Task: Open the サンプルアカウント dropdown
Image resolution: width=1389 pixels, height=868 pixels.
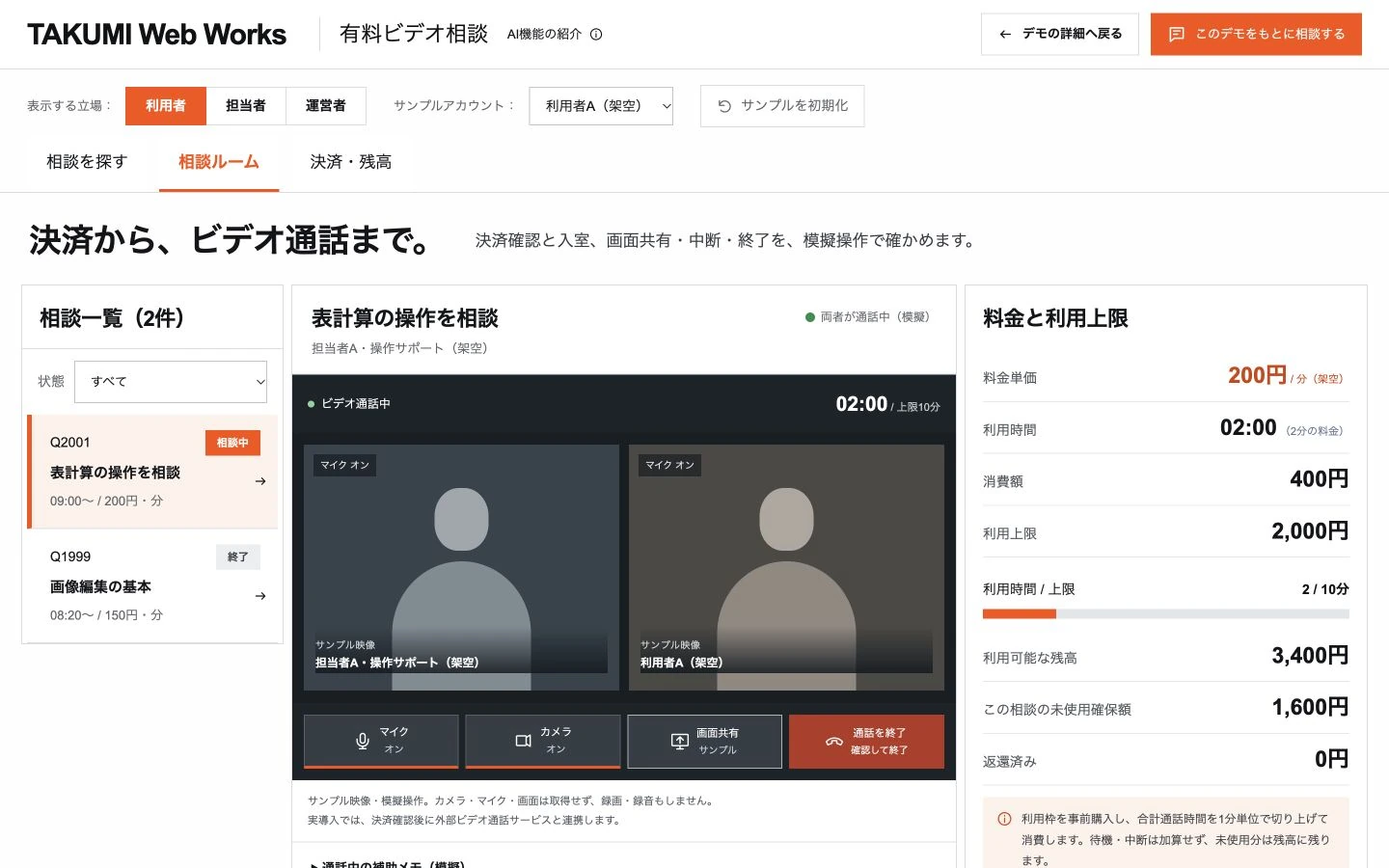Action: [601, 106]
